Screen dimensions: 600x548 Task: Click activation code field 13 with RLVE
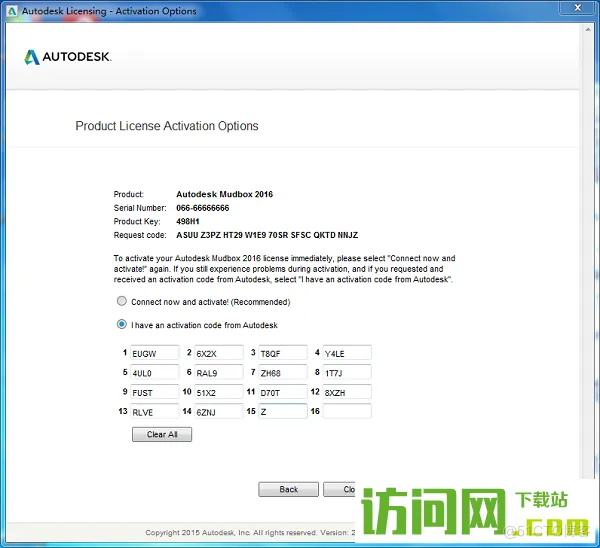click(155, 411)
